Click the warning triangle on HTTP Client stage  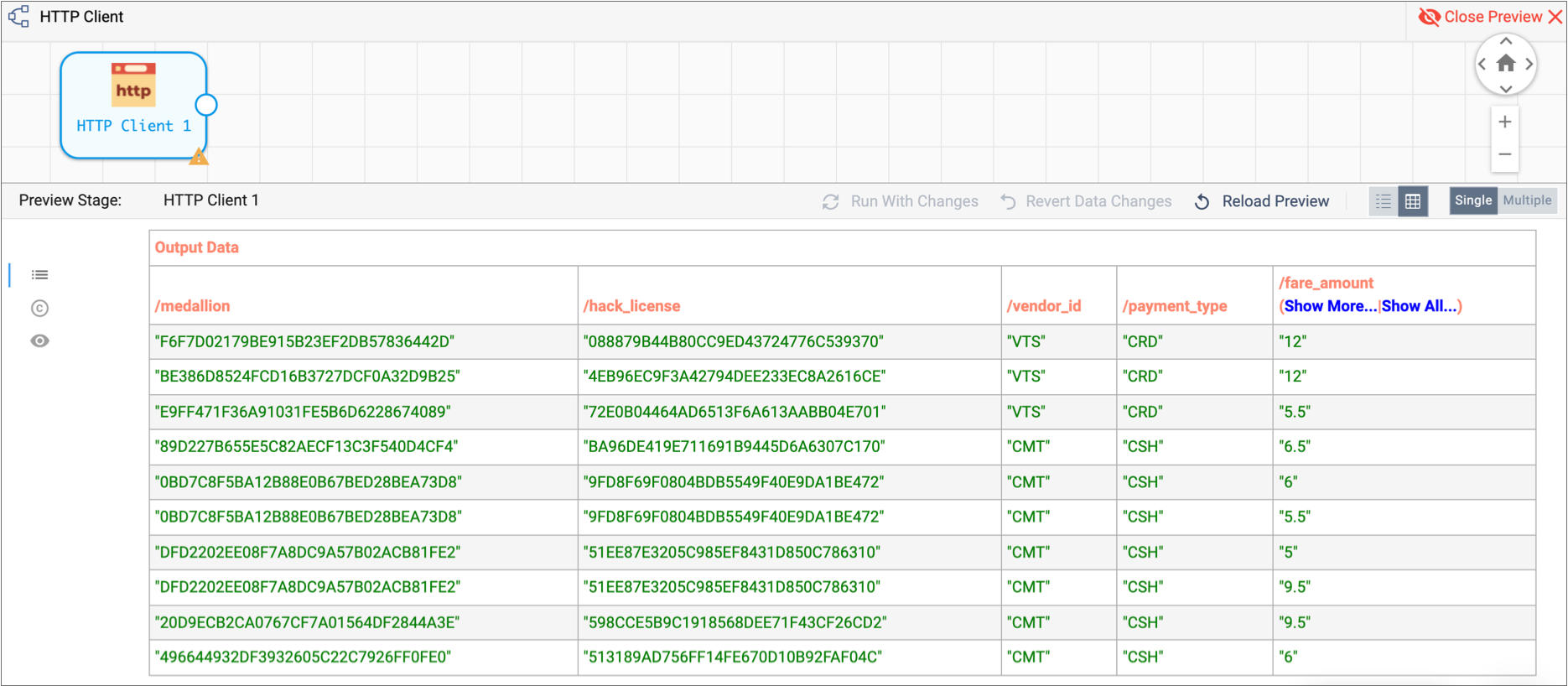[198, 157]
